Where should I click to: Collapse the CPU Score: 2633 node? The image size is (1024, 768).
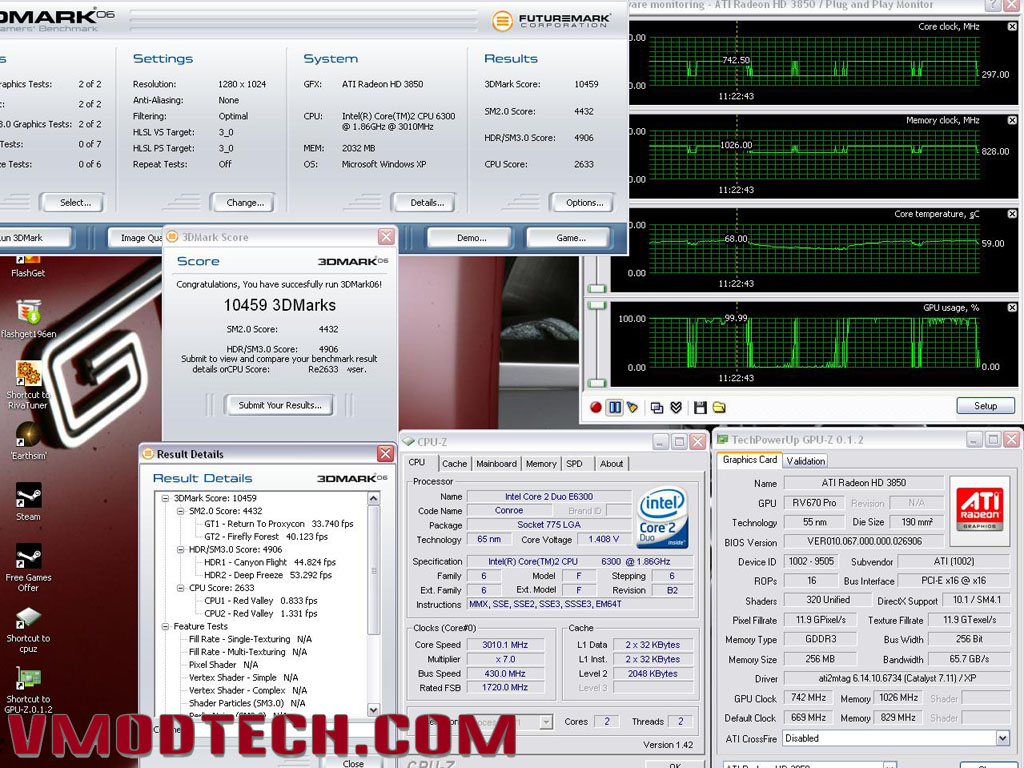pyautogui.click(x=180, y=588)
